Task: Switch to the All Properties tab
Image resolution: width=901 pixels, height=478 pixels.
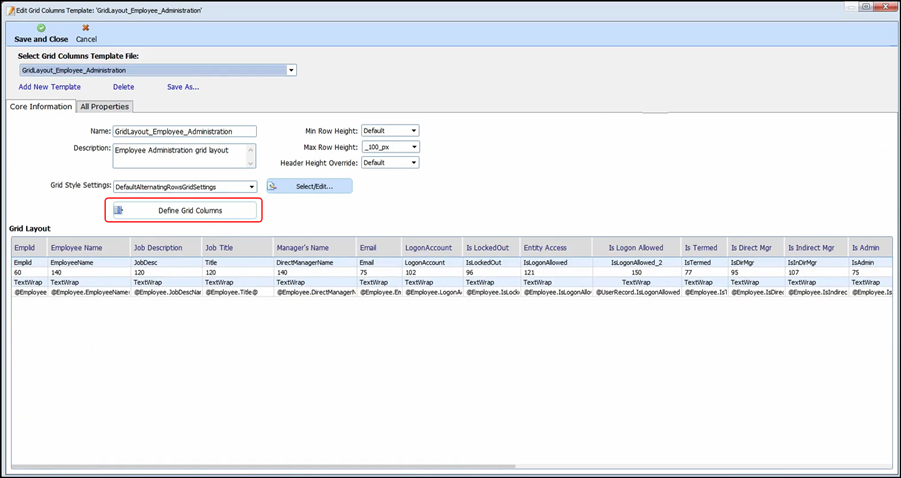Action: (x=105, y=107)
